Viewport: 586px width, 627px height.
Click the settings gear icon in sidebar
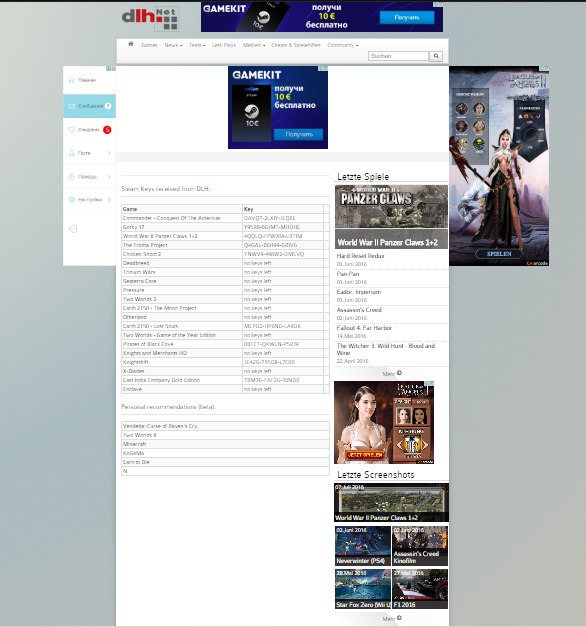[x=72, y=200]
